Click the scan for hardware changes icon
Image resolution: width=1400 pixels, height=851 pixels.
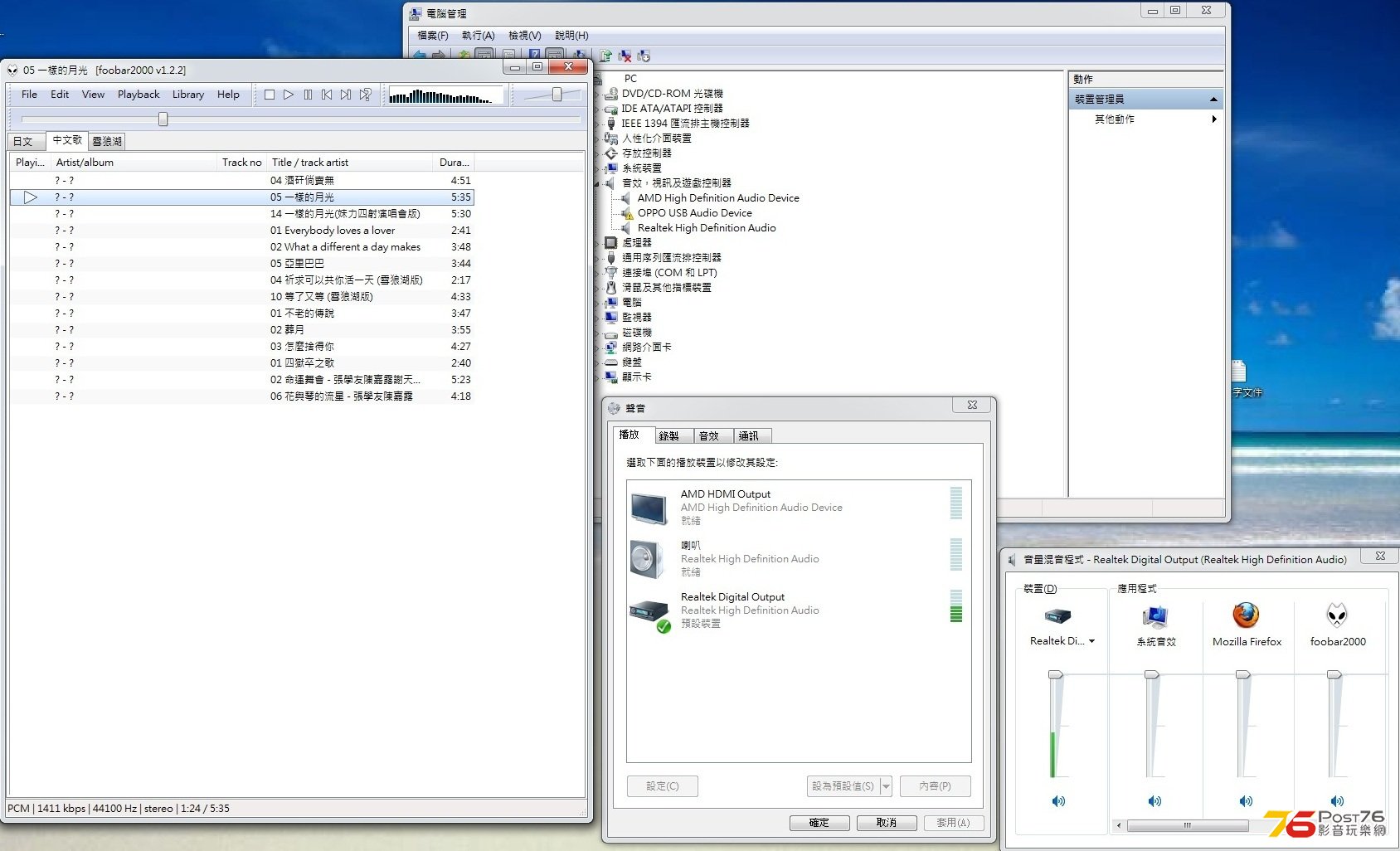point(644,56)
